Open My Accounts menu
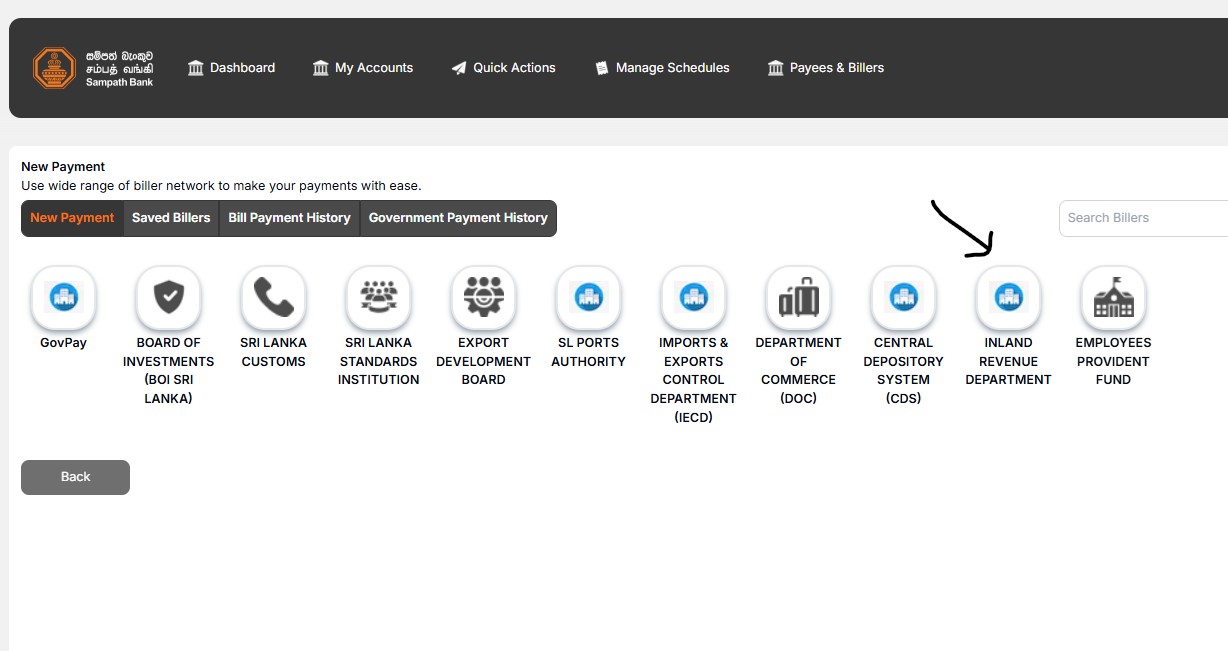The image size is (1228, 651). click(363, 68)
